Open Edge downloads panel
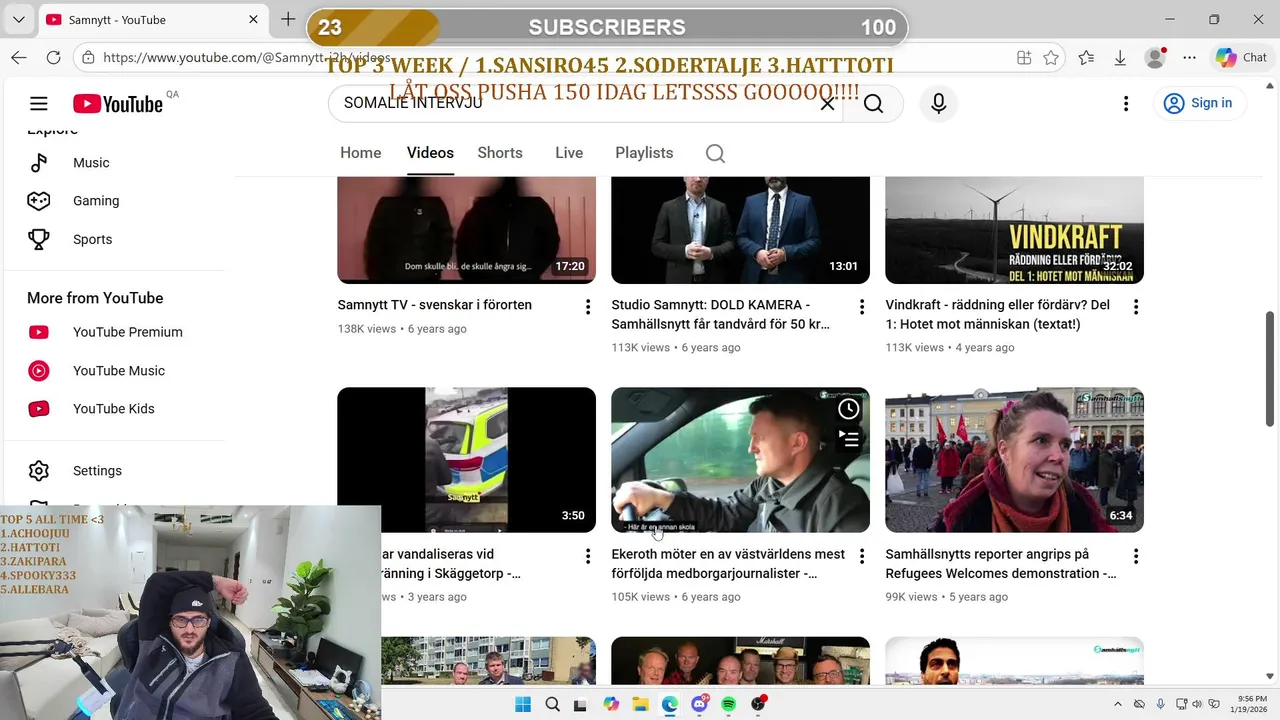The image size is (1280, 720). [1120, 58]
